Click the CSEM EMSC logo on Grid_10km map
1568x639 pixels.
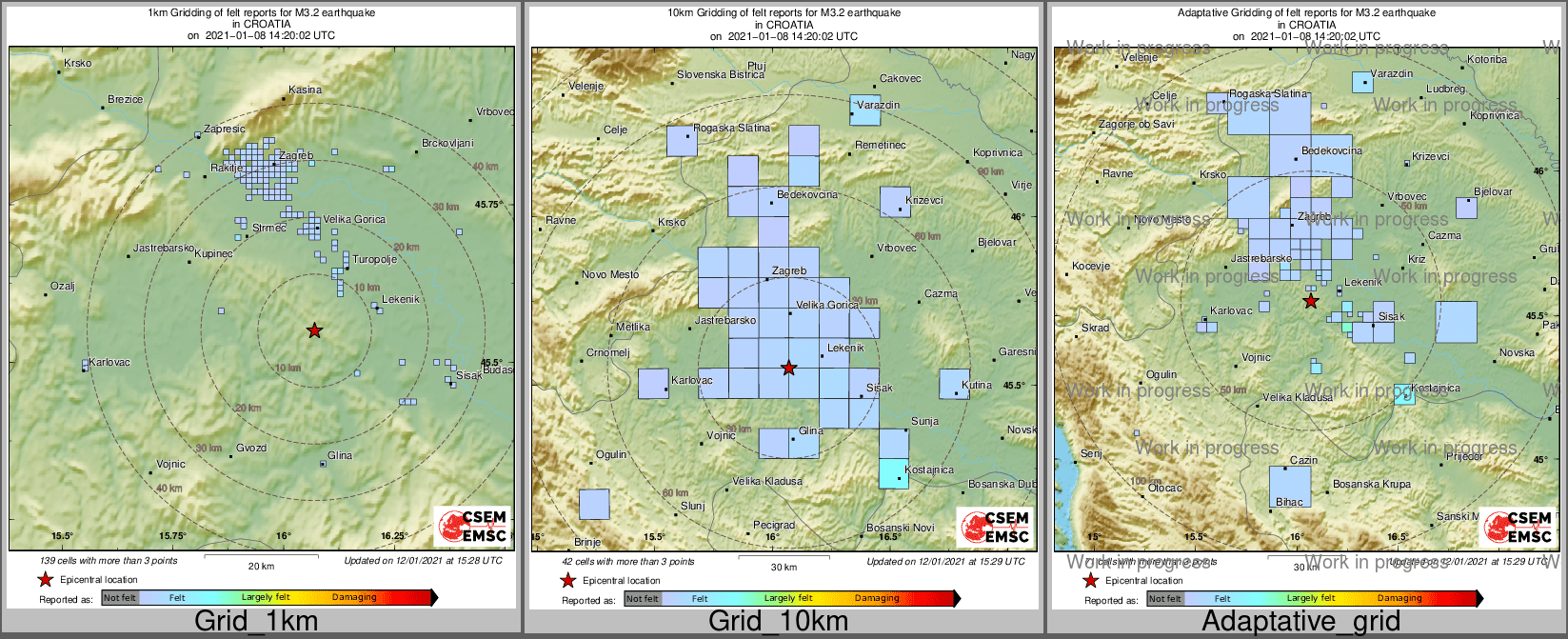[995, 528]
